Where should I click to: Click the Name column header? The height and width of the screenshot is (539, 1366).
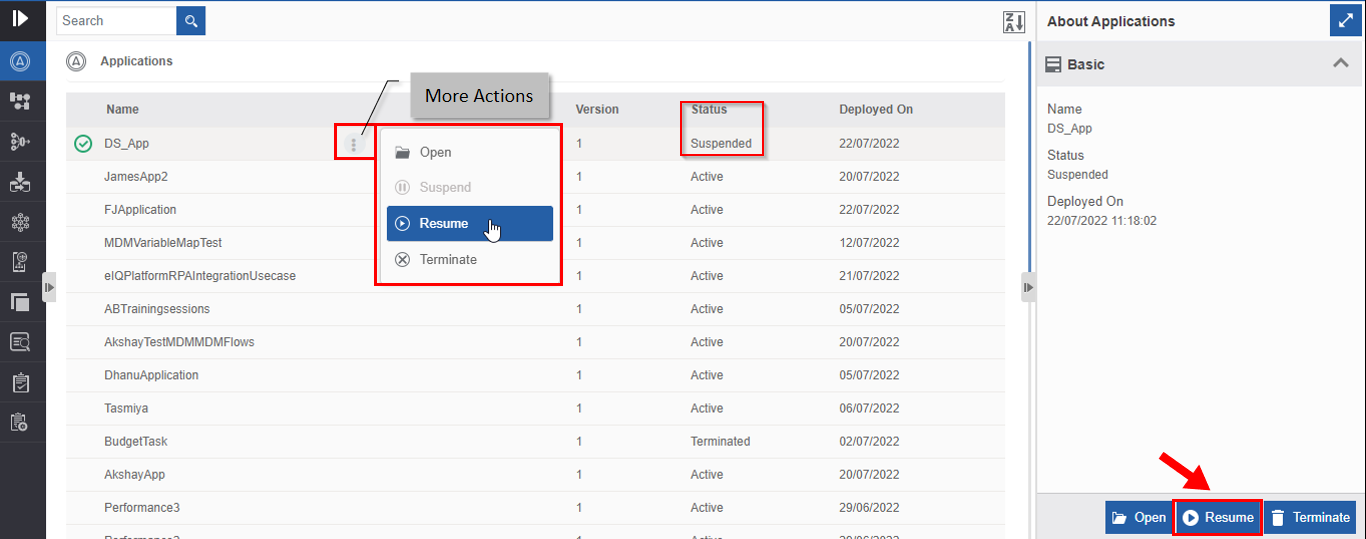point(123,109)
